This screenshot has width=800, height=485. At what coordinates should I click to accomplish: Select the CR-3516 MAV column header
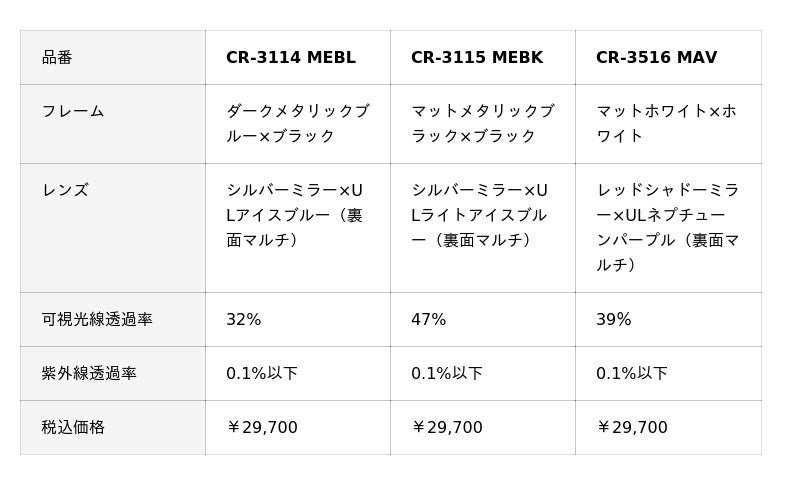[x=657, y=58]
